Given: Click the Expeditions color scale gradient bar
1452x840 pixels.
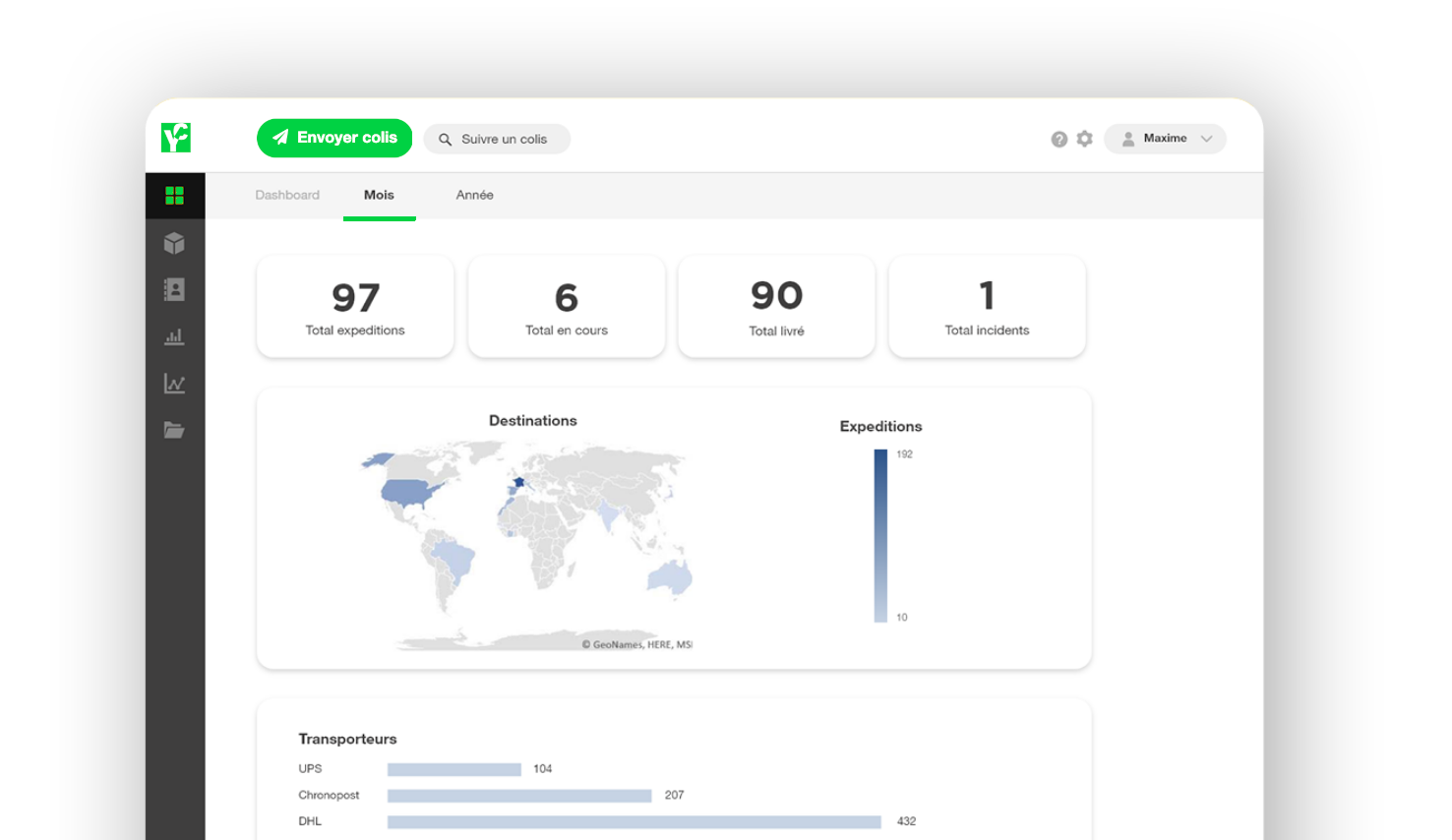Looking at the screenshot, I should (x=880, y=536).
